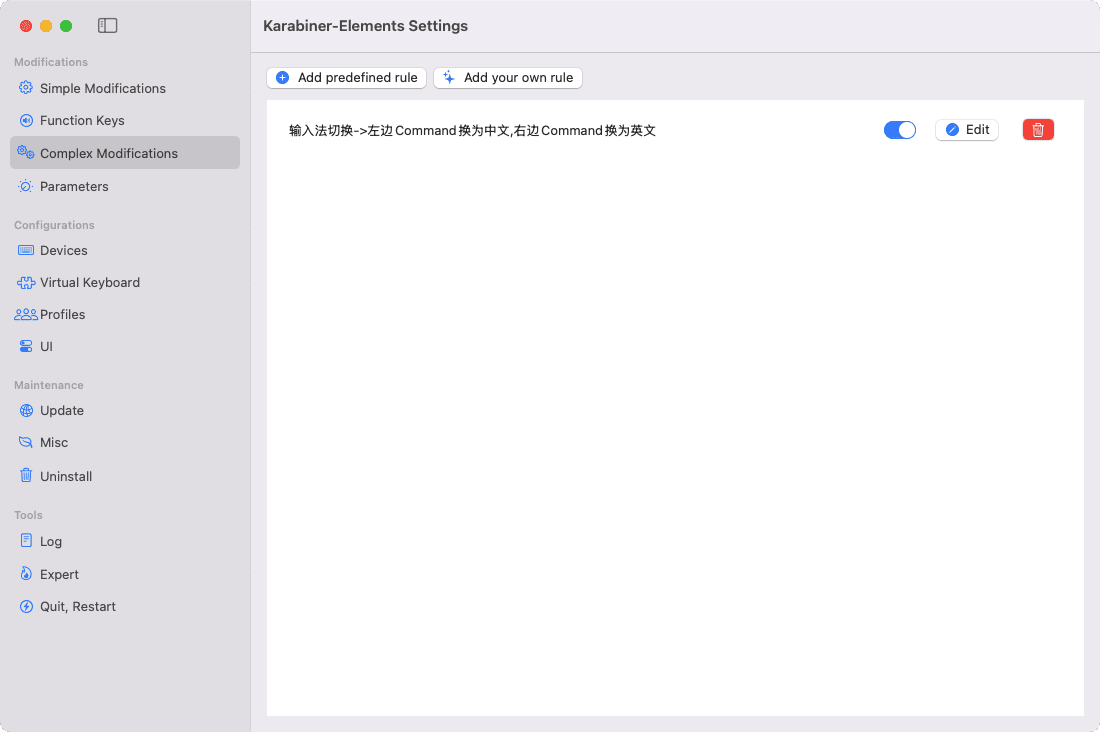Open Profiles via the people icon
The height and width of the screenshot is (732, 1100).
coord(26,314)
